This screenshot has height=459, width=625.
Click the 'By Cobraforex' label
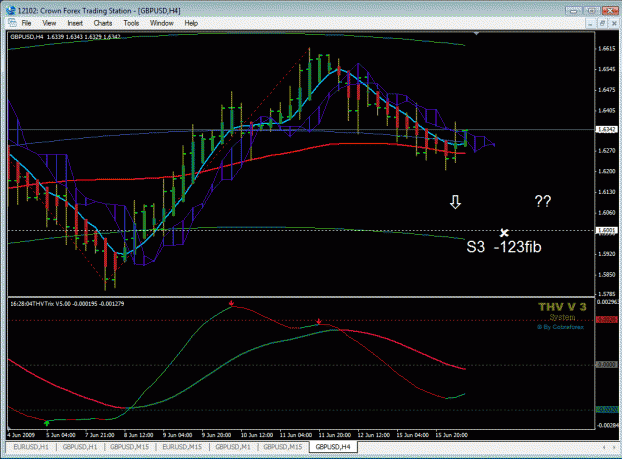[x=560, y=327]
